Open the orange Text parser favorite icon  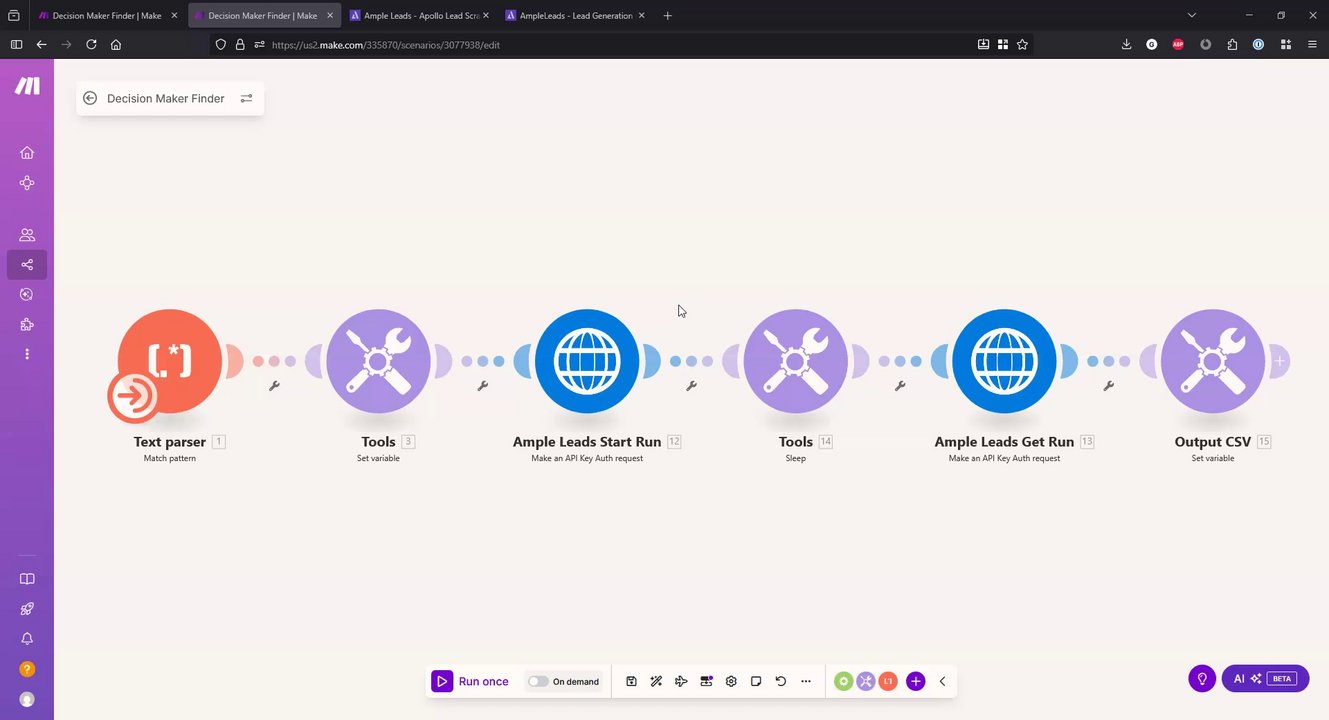tap(888, 681)
